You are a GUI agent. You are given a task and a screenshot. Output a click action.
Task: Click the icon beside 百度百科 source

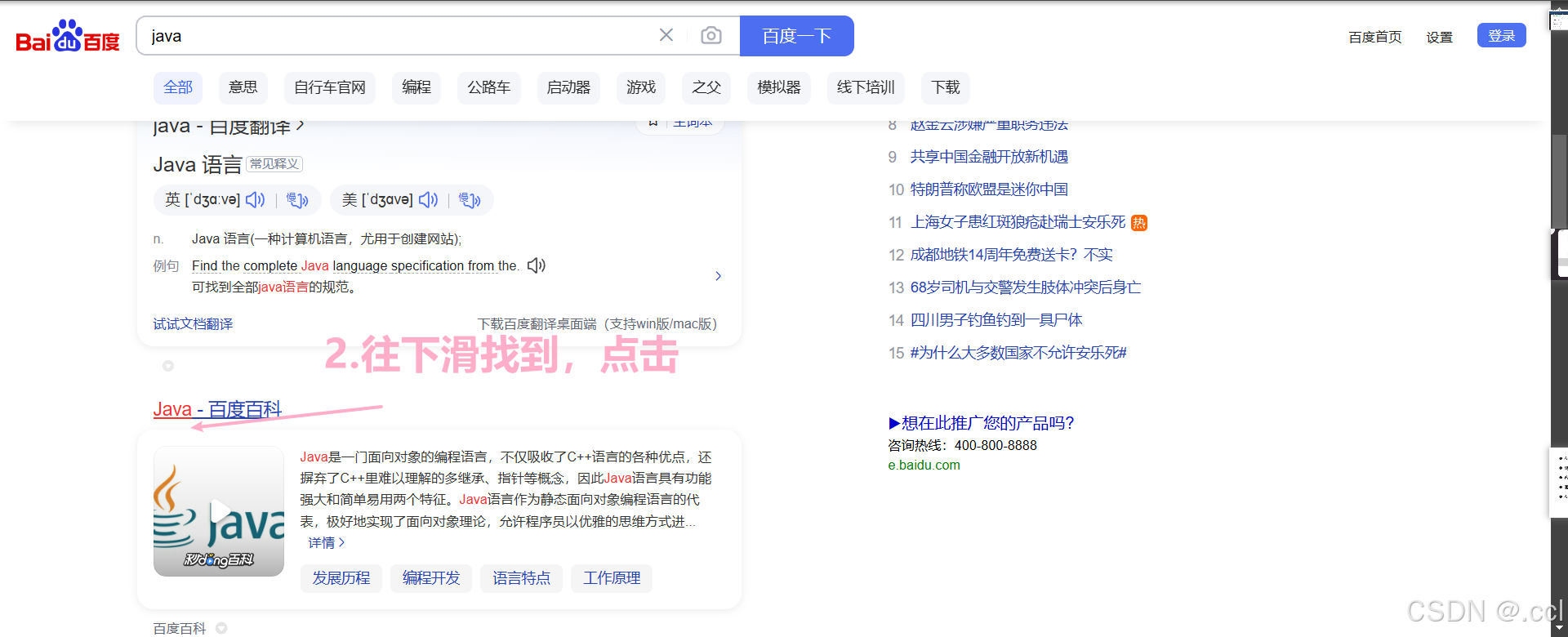click(x=221, y=628)
